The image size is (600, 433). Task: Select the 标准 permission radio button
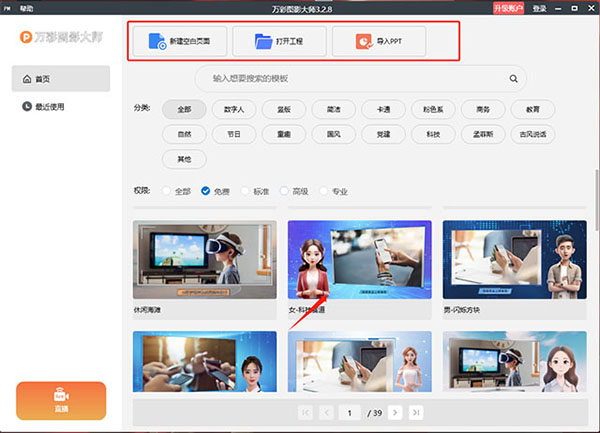point(245,190)
